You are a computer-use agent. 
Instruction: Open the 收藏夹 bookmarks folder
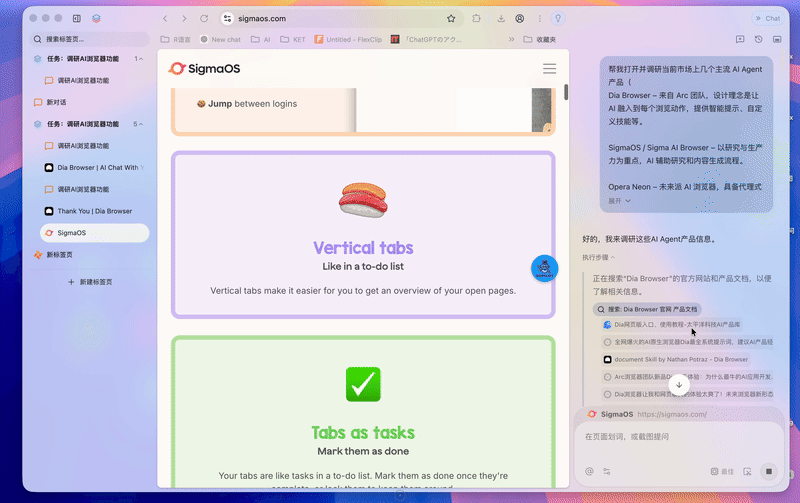(x=540, y=39)
